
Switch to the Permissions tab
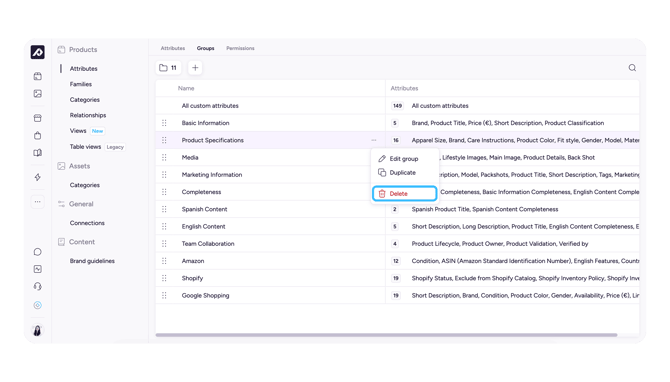click(240, 48)
